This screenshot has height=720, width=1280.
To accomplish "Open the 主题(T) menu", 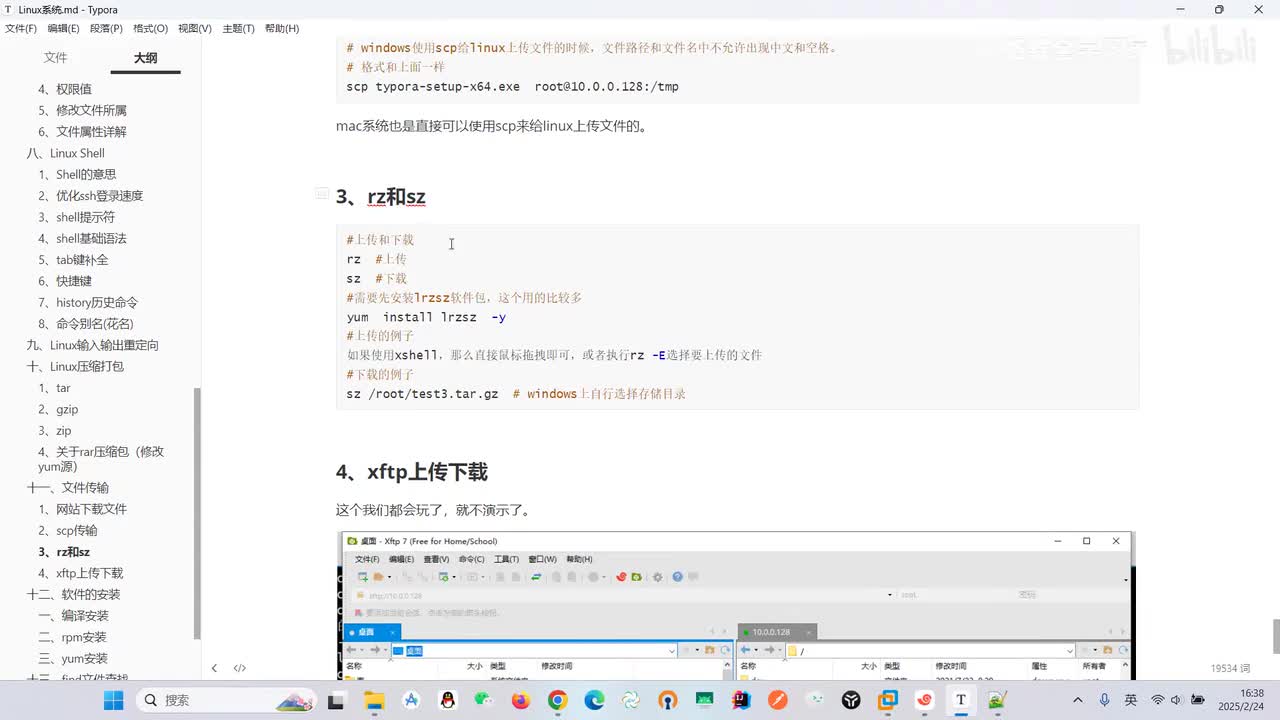I will 237,28.
